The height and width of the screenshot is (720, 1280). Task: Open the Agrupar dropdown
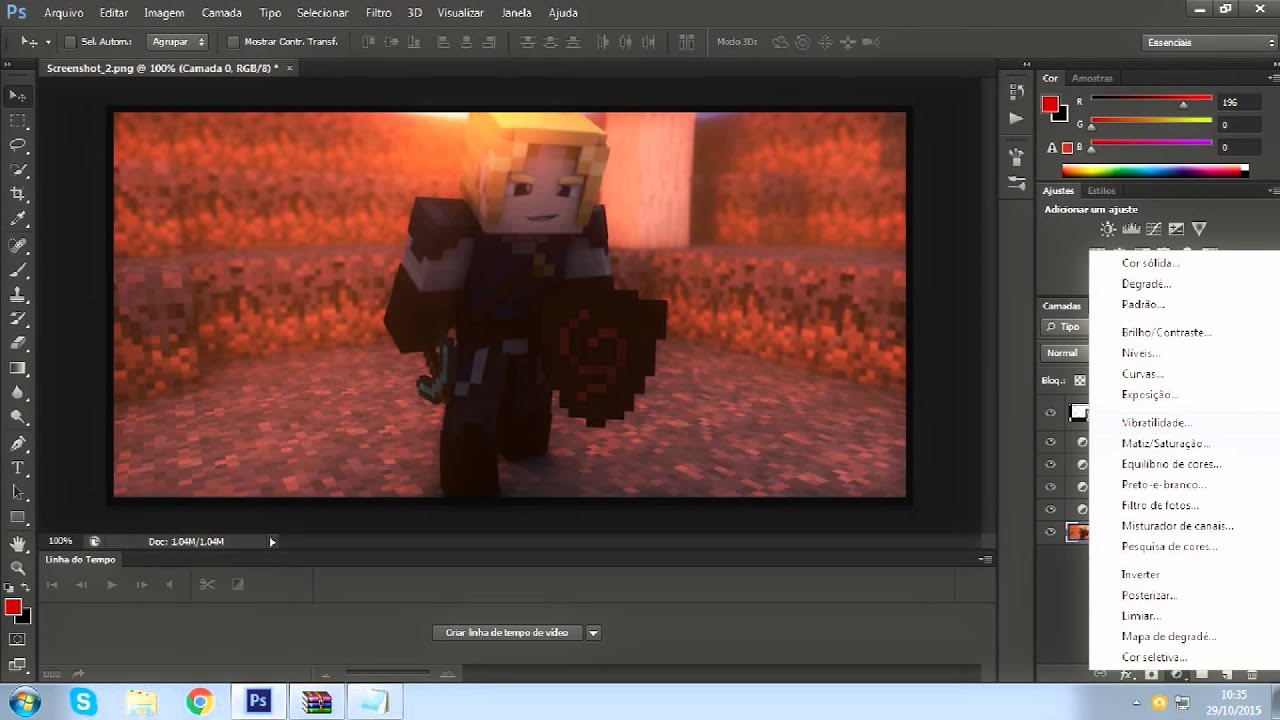[x=177, y=42]
